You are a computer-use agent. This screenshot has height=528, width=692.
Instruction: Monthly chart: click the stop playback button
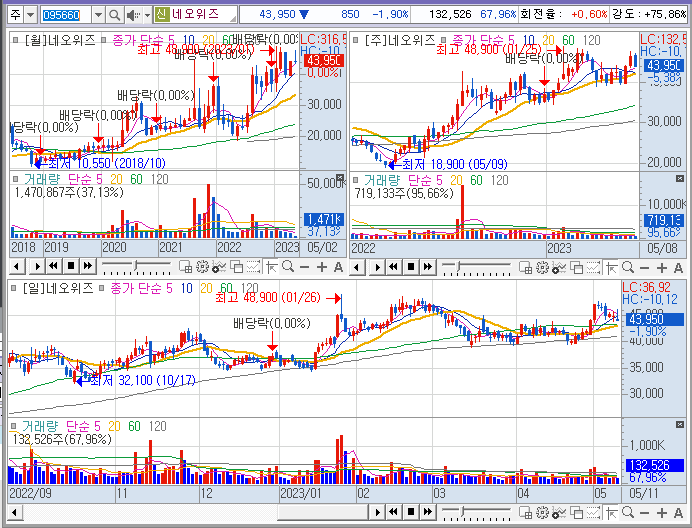tap(71, 266)
